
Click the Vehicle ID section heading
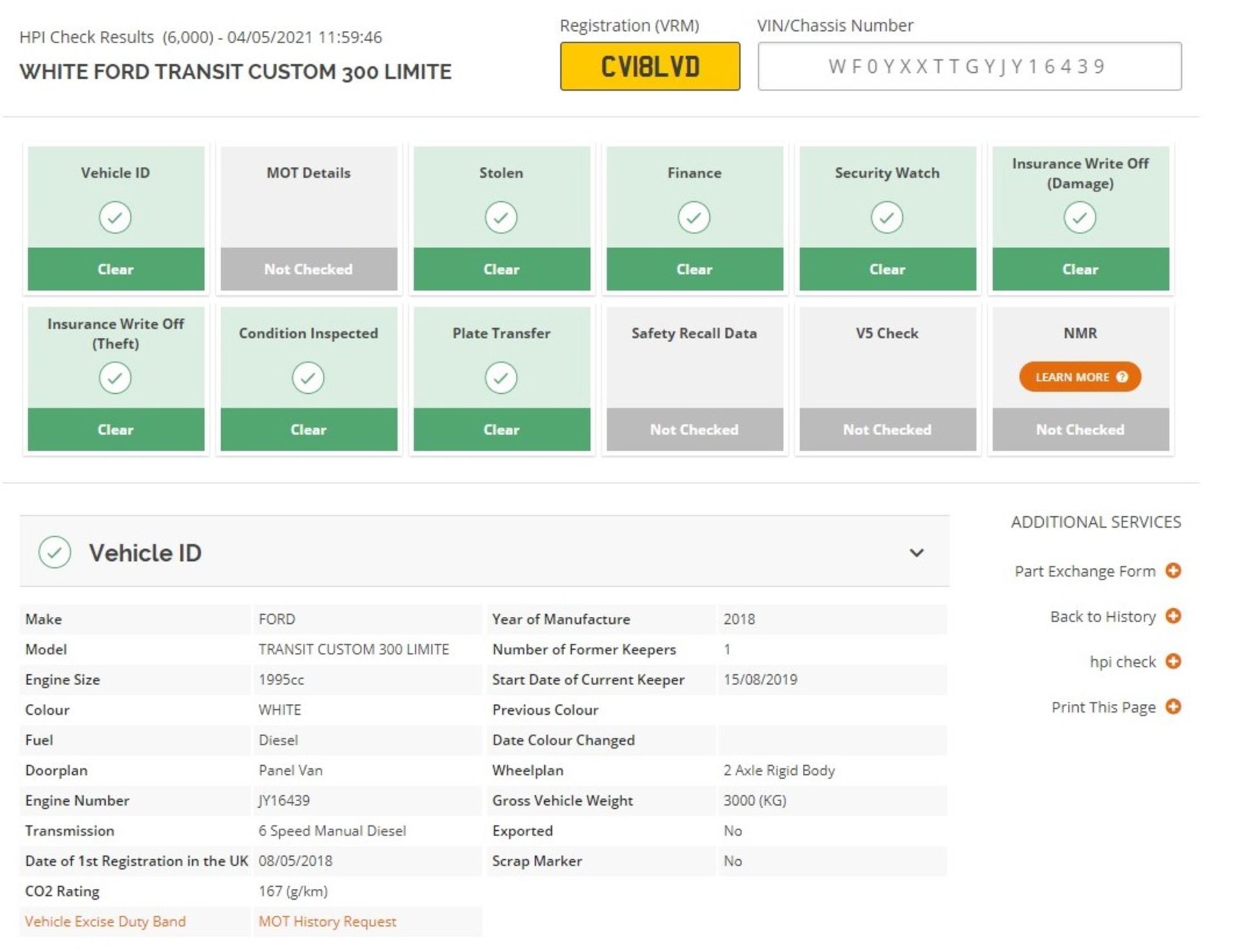(145, 553)
